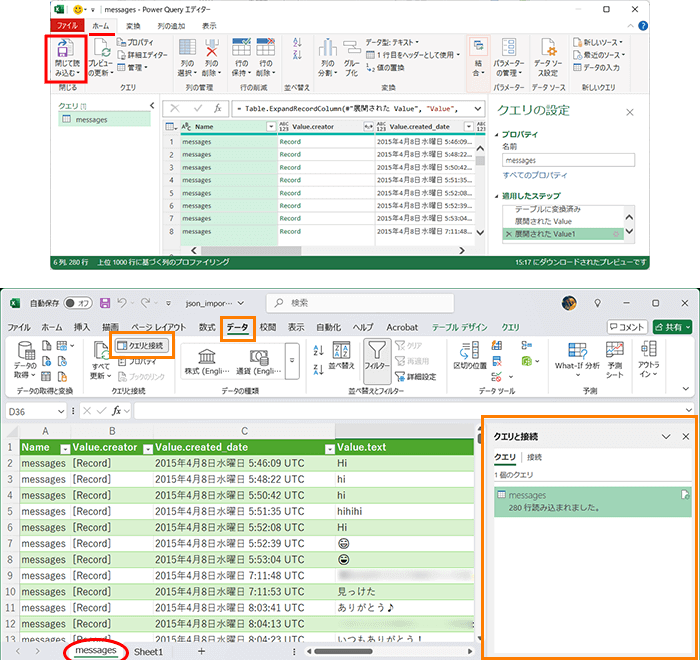The image size is (700, 660).
Task: Open Data Source Settings in Power Query
Action: [548, 58]
